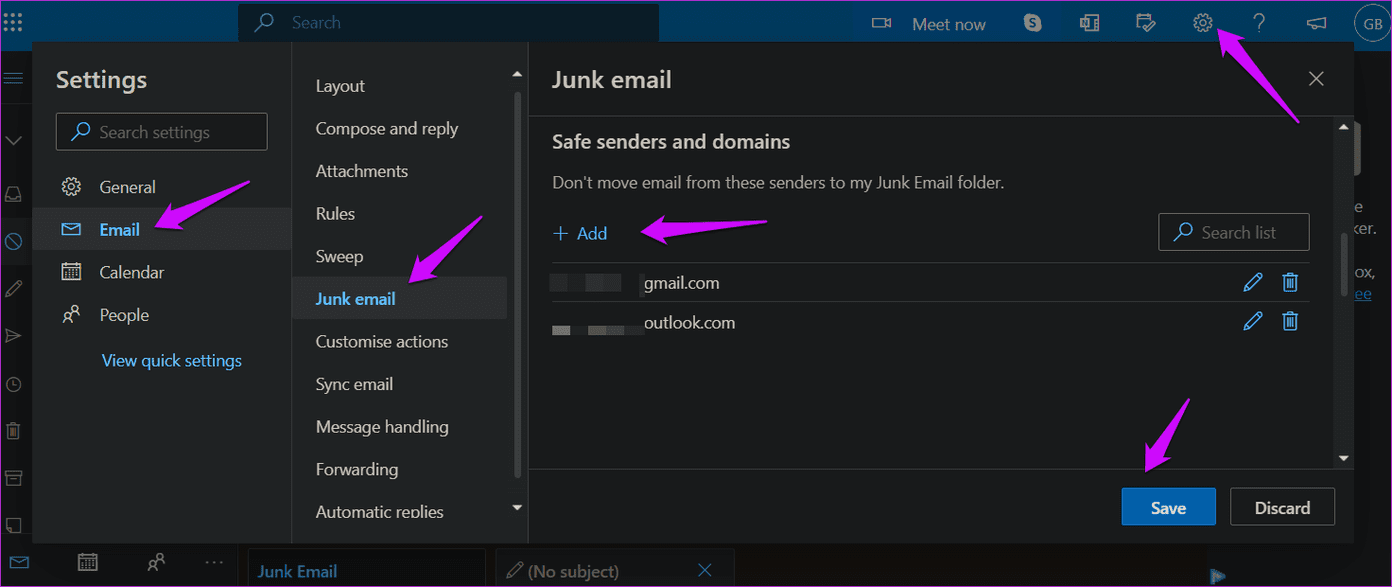This screenshot has width=1392, height=587.
Task: Delete the outlook.com safe sender entry
Action: pyautogui.click(x=1290, y=321)
